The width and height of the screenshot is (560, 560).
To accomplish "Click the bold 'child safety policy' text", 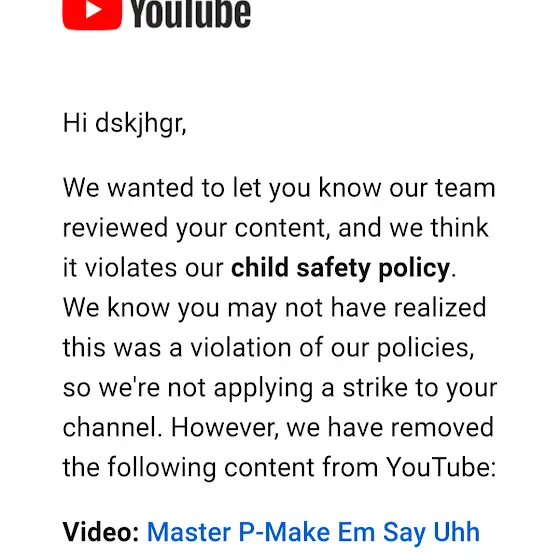I will point(340,268).
